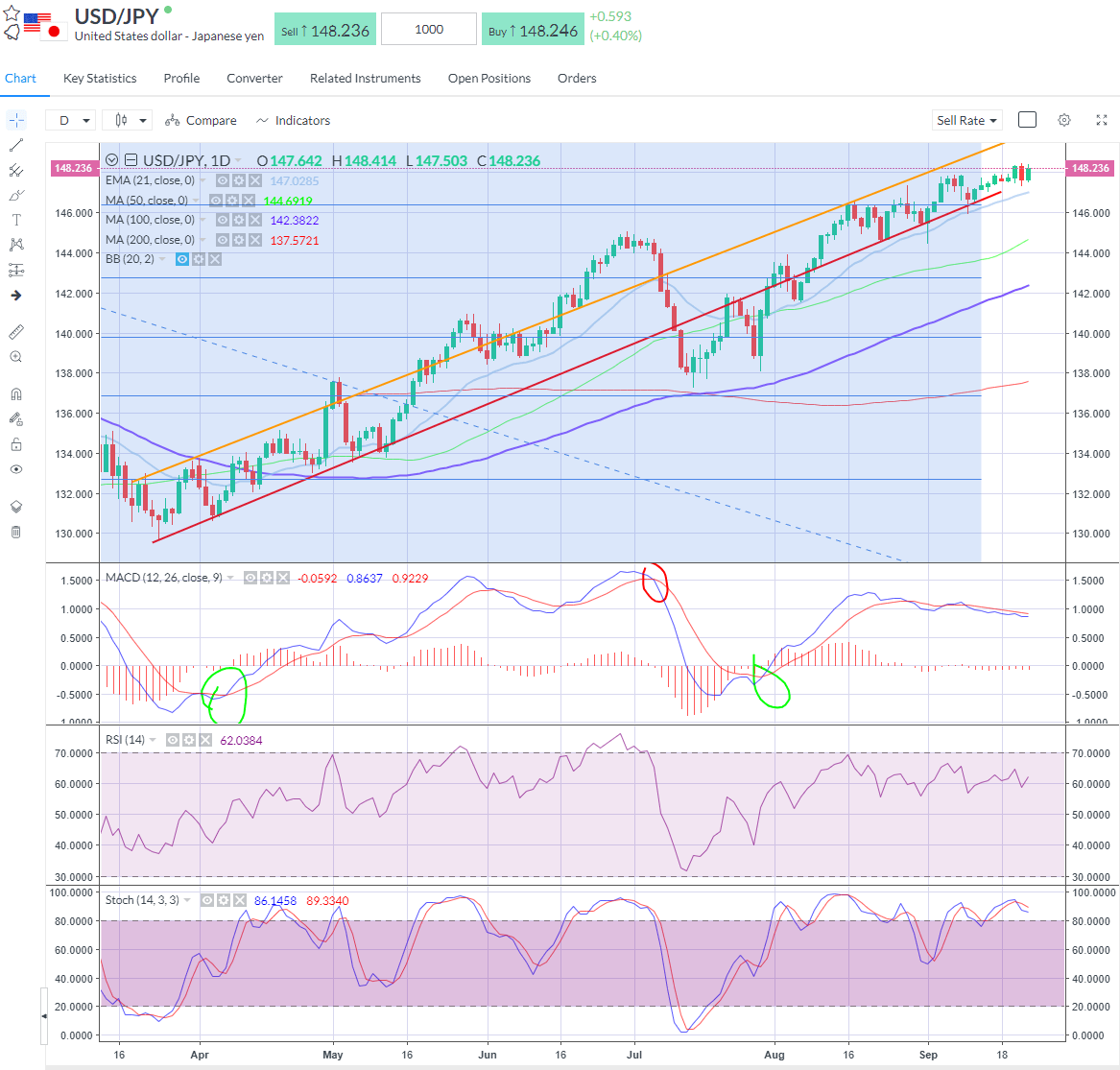Open the MA (200, close, 0) dropdown arrow
Viewport: 1120px width, 1070px height.
pyautogui.click(x=203, y=240)
